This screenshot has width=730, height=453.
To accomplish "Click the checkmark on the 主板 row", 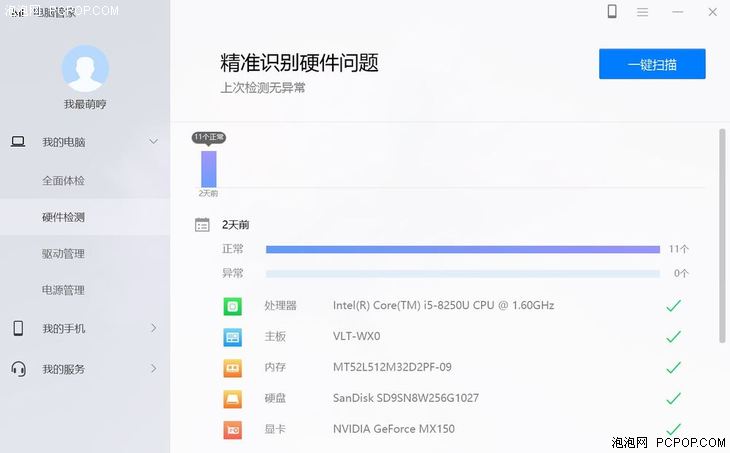I will pos(673,337).
